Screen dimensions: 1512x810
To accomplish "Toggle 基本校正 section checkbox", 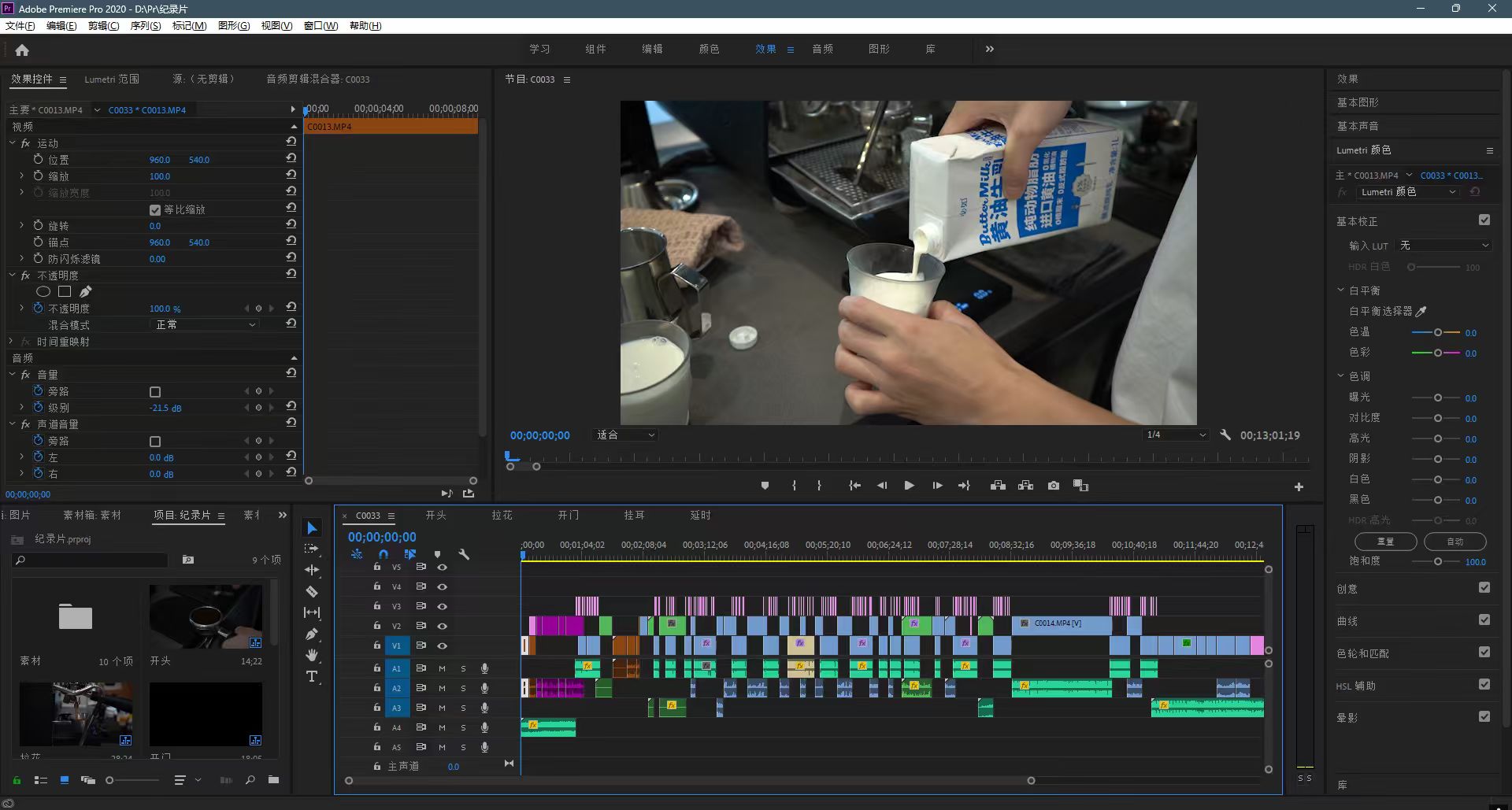I will pyautogui.click(x=1484, y=220).
